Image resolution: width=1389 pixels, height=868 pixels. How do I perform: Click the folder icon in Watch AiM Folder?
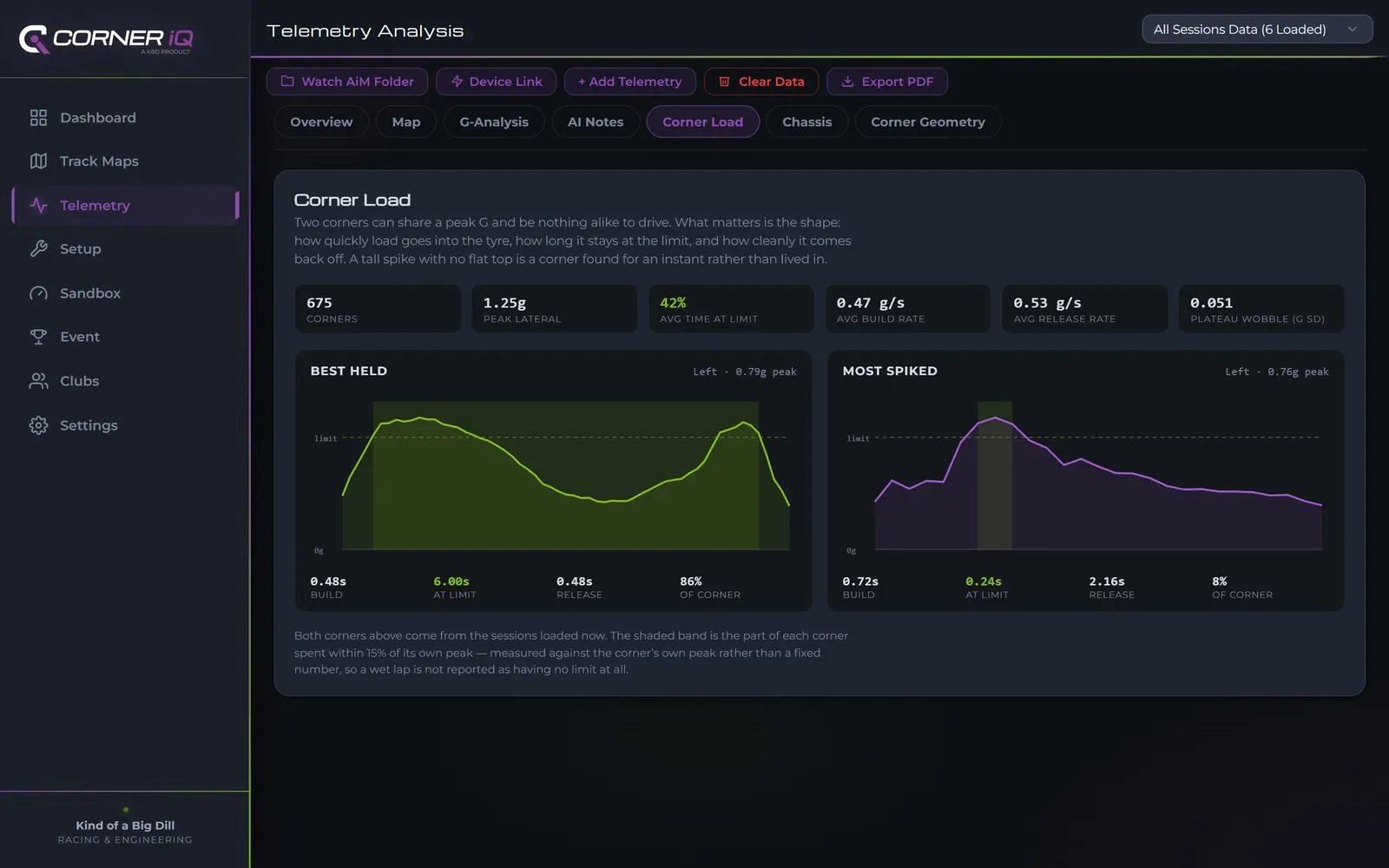point(287,81)
